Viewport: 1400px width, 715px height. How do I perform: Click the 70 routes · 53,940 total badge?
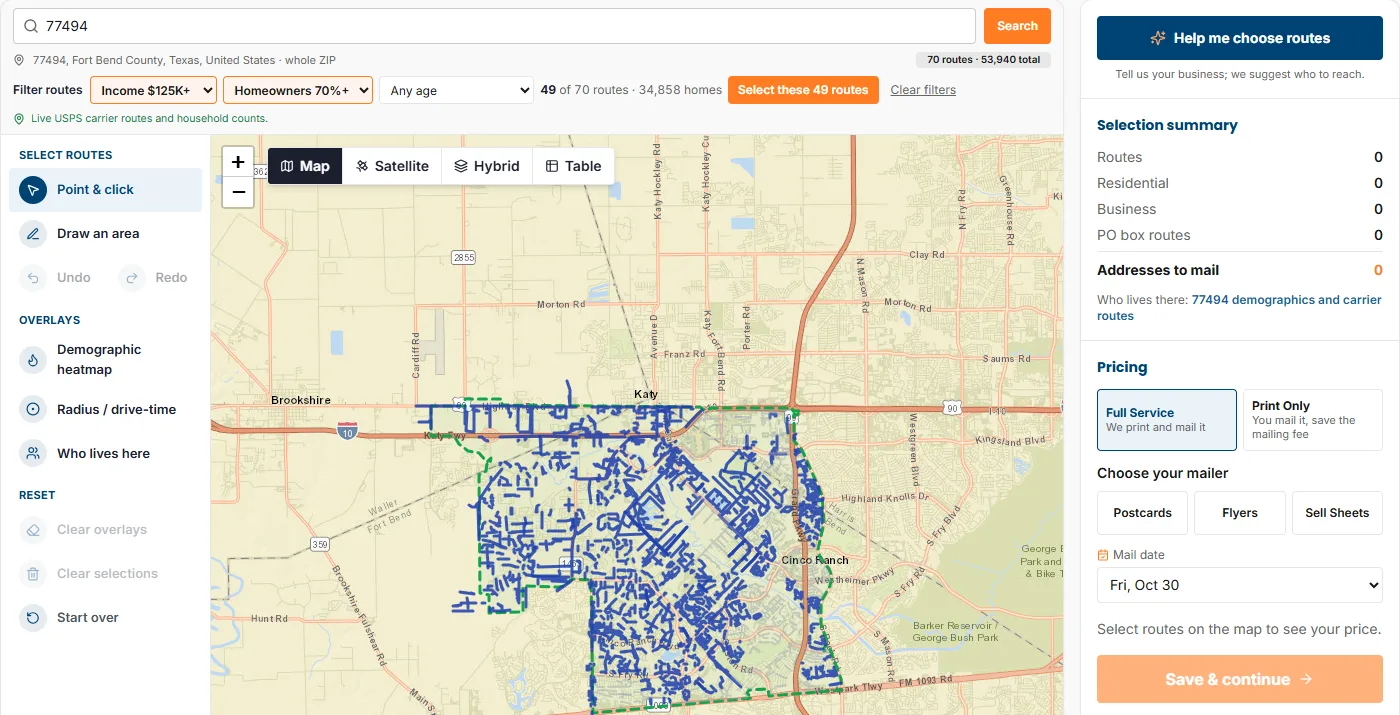[983, 60]
